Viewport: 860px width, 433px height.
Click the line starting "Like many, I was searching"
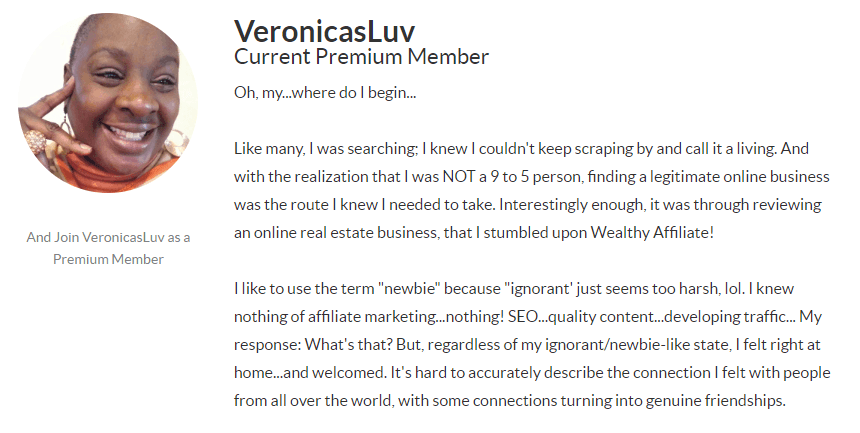[x=521, y=149]
